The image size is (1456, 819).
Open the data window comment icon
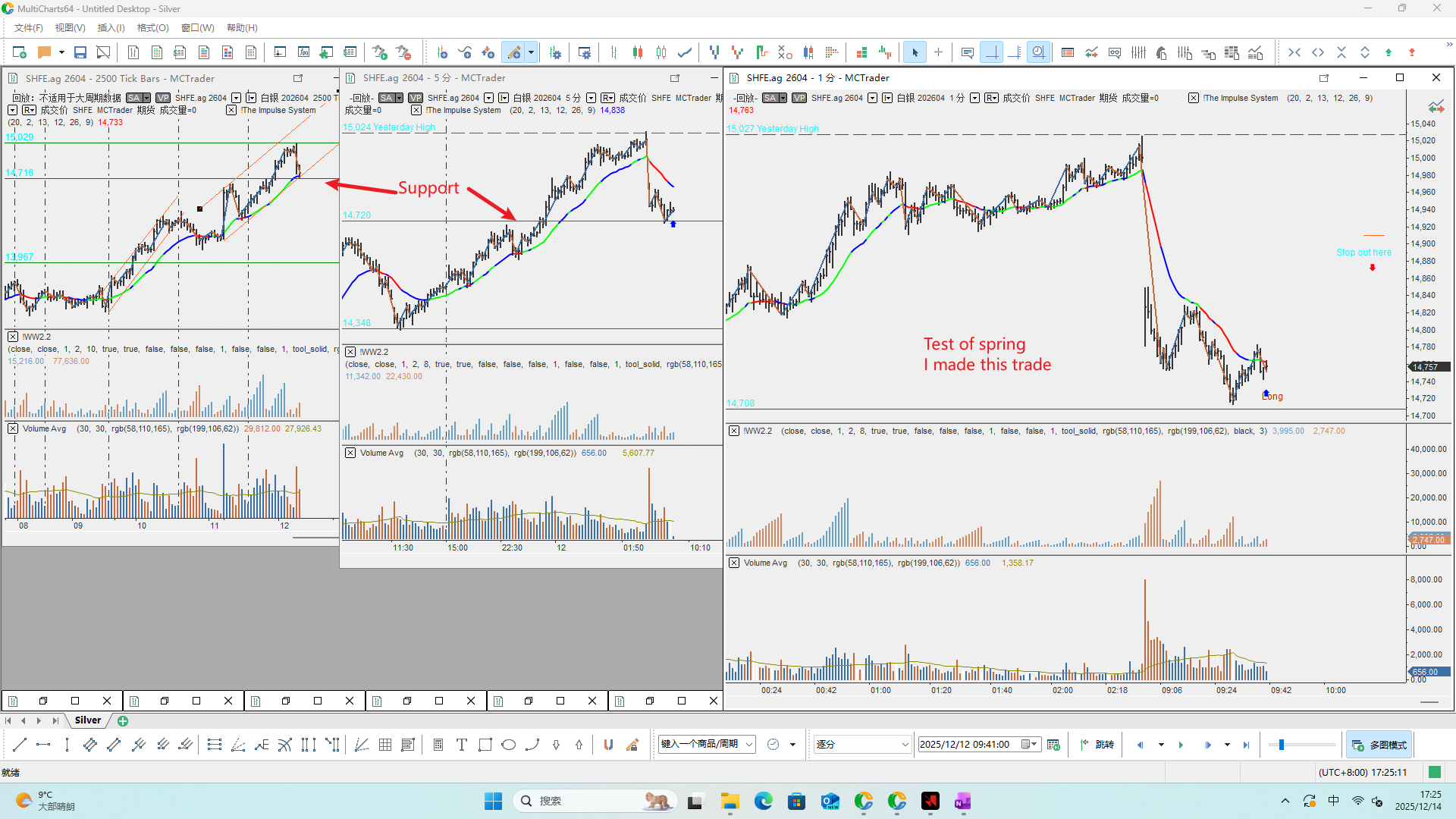(x=967, y=52)
